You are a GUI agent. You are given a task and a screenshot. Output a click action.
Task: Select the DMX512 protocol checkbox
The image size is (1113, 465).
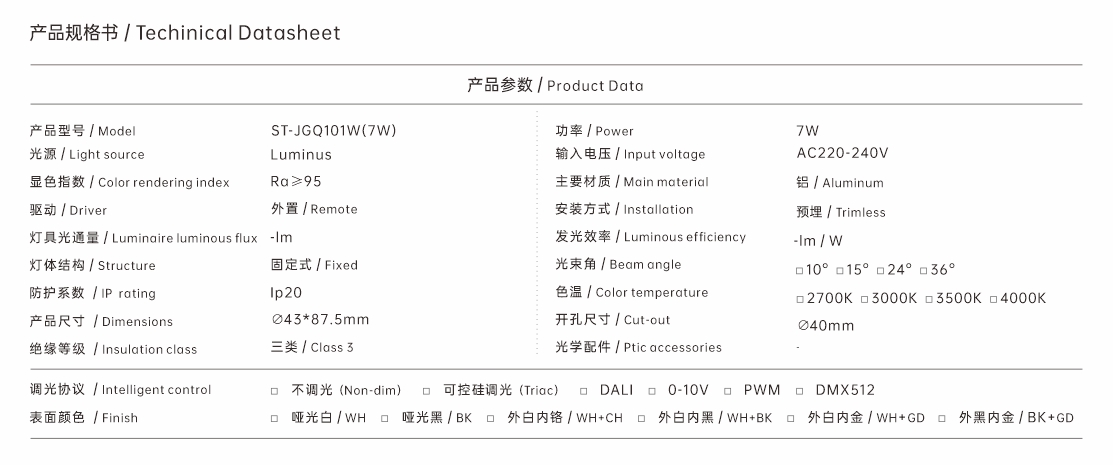[x=800, y=391]
